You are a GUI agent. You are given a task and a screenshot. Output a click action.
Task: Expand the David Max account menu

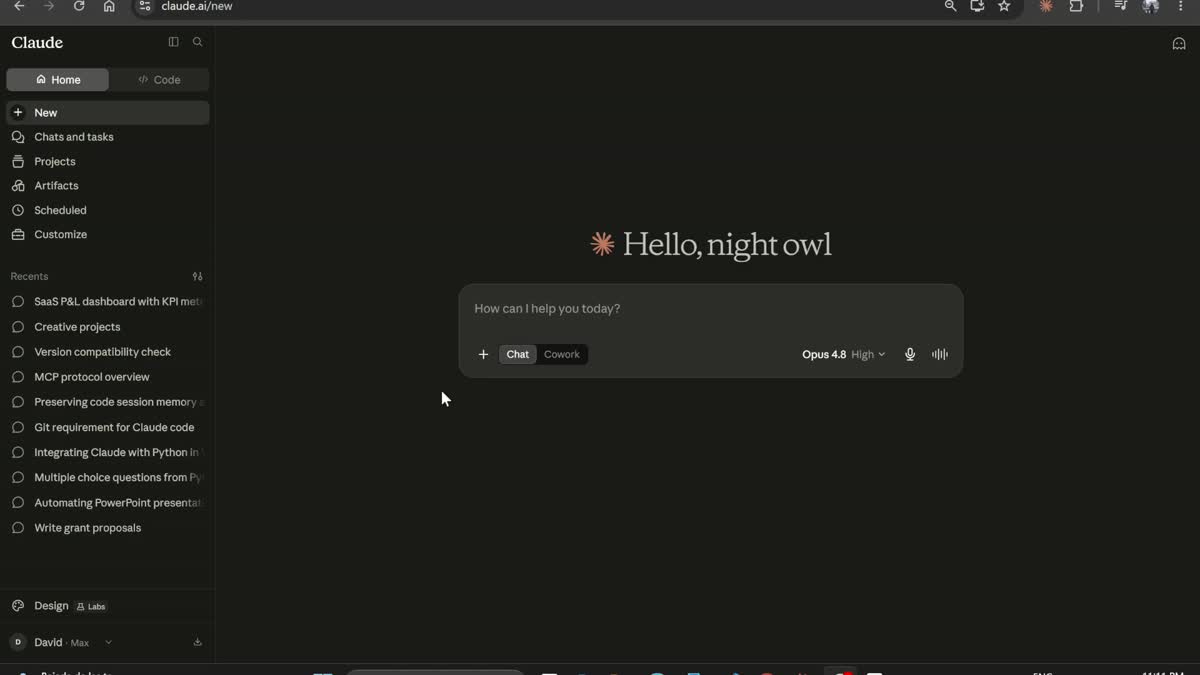click(x=62, y=642)
